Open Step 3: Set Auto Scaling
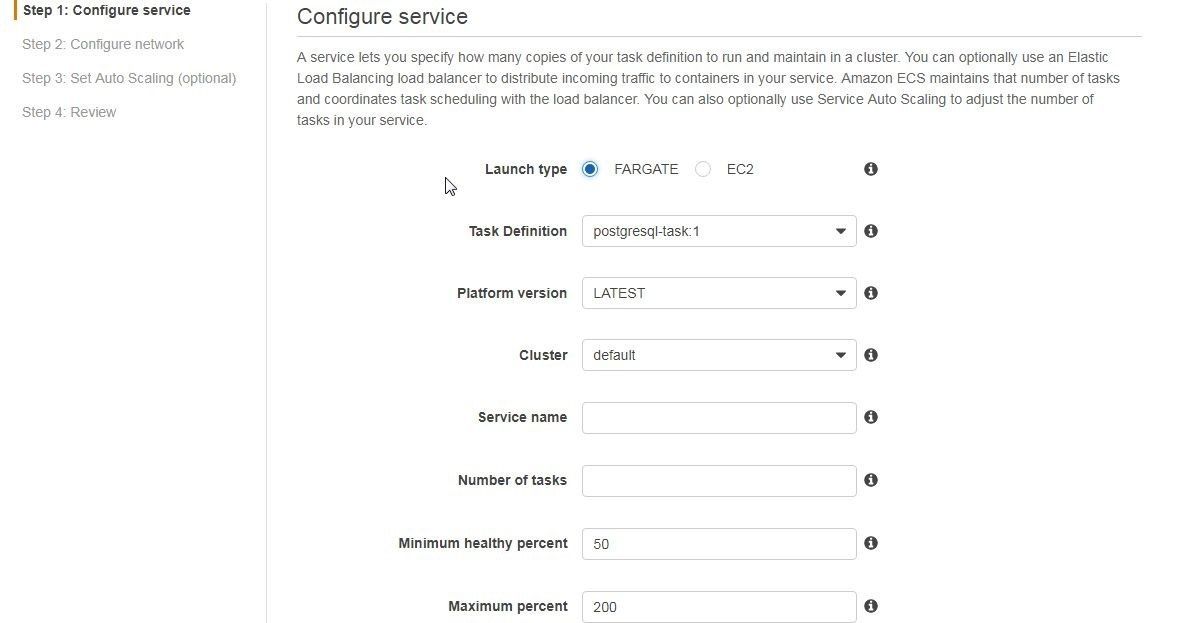 [129, 78]
